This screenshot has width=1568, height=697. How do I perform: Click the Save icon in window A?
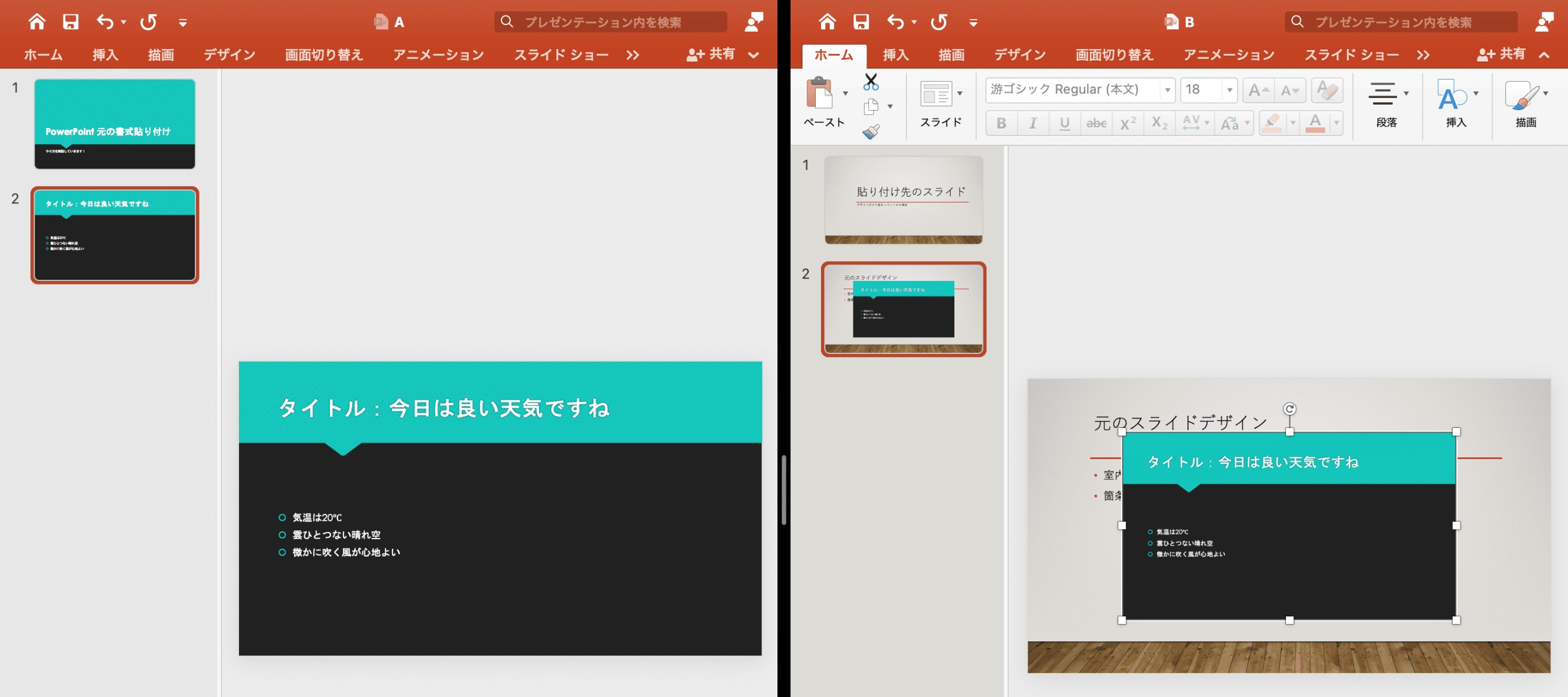tap(71, 22)
